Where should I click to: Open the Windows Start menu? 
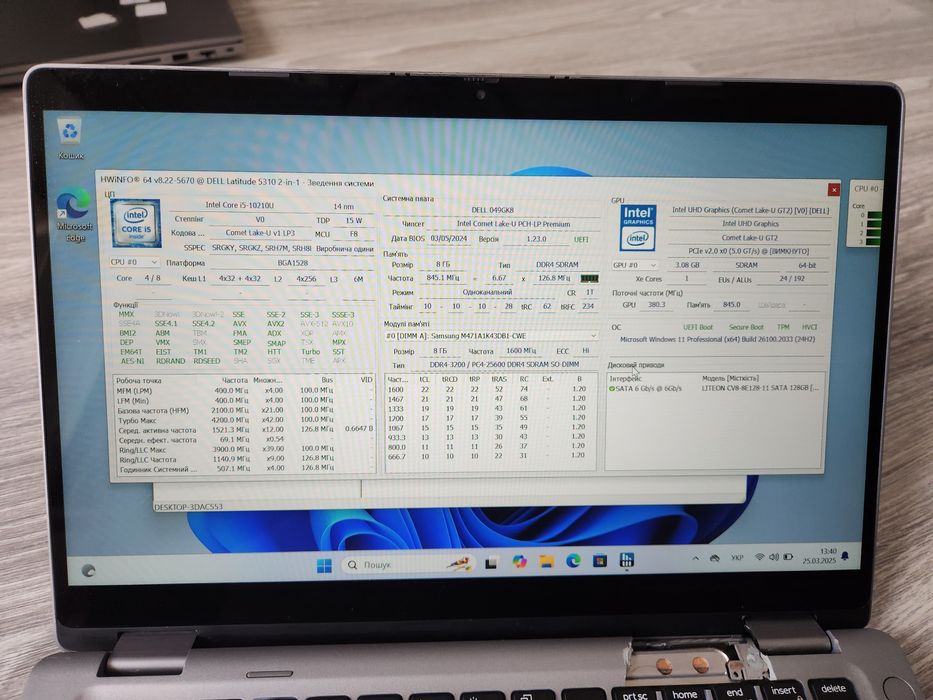(324, 565)
